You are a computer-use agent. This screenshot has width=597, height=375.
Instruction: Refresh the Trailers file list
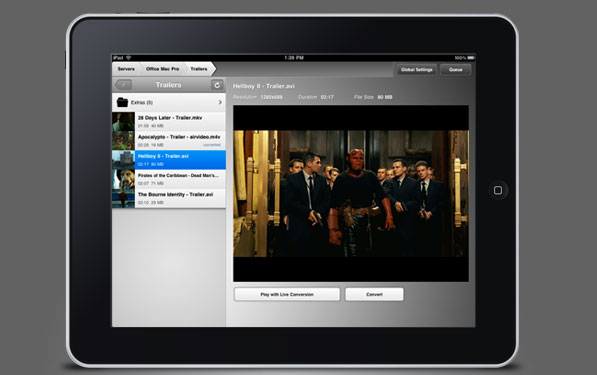(x=217, y=85)
